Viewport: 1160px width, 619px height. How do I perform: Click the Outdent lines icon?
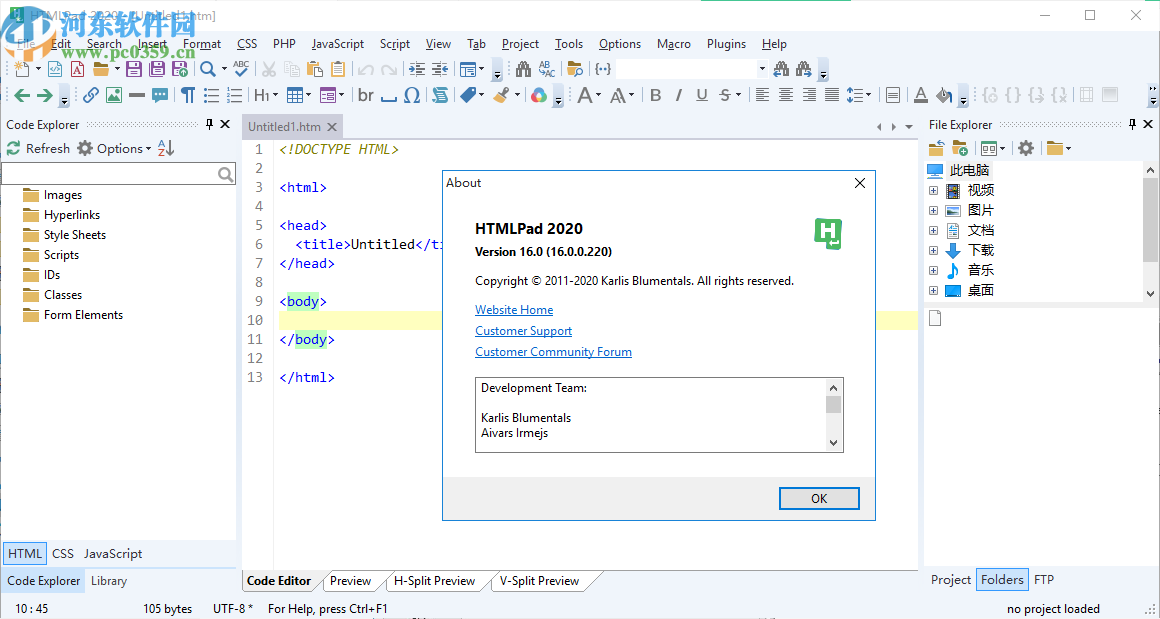(440, 70)
